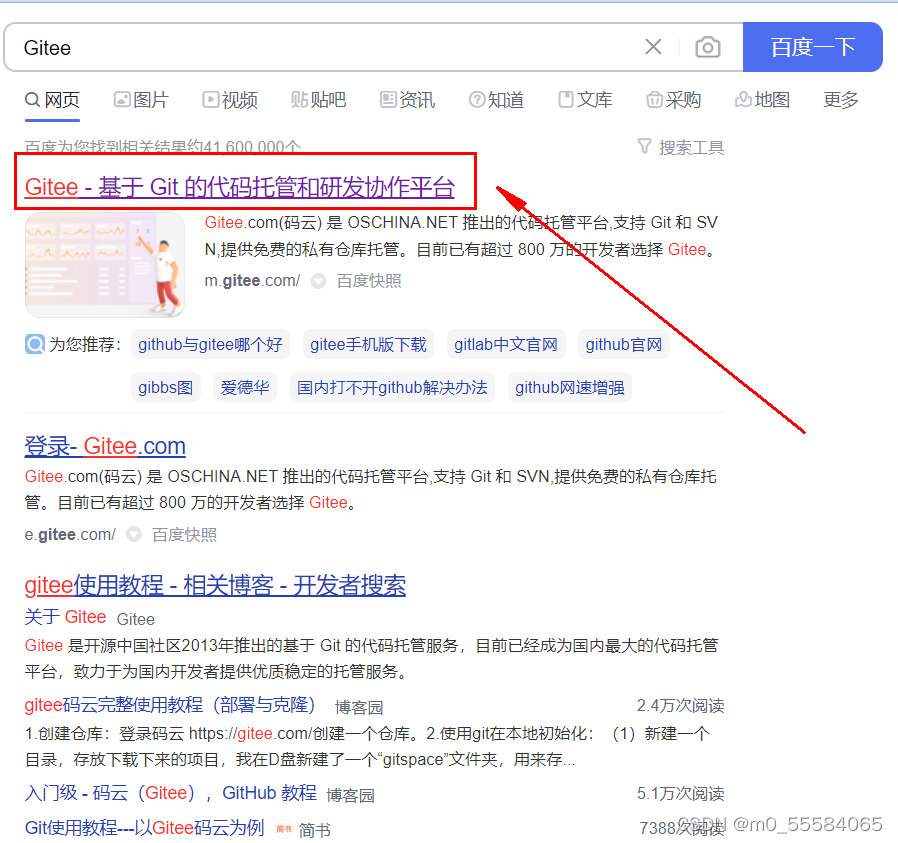Open the 知道 tab
898x843 pixels.
coord(496,100)
